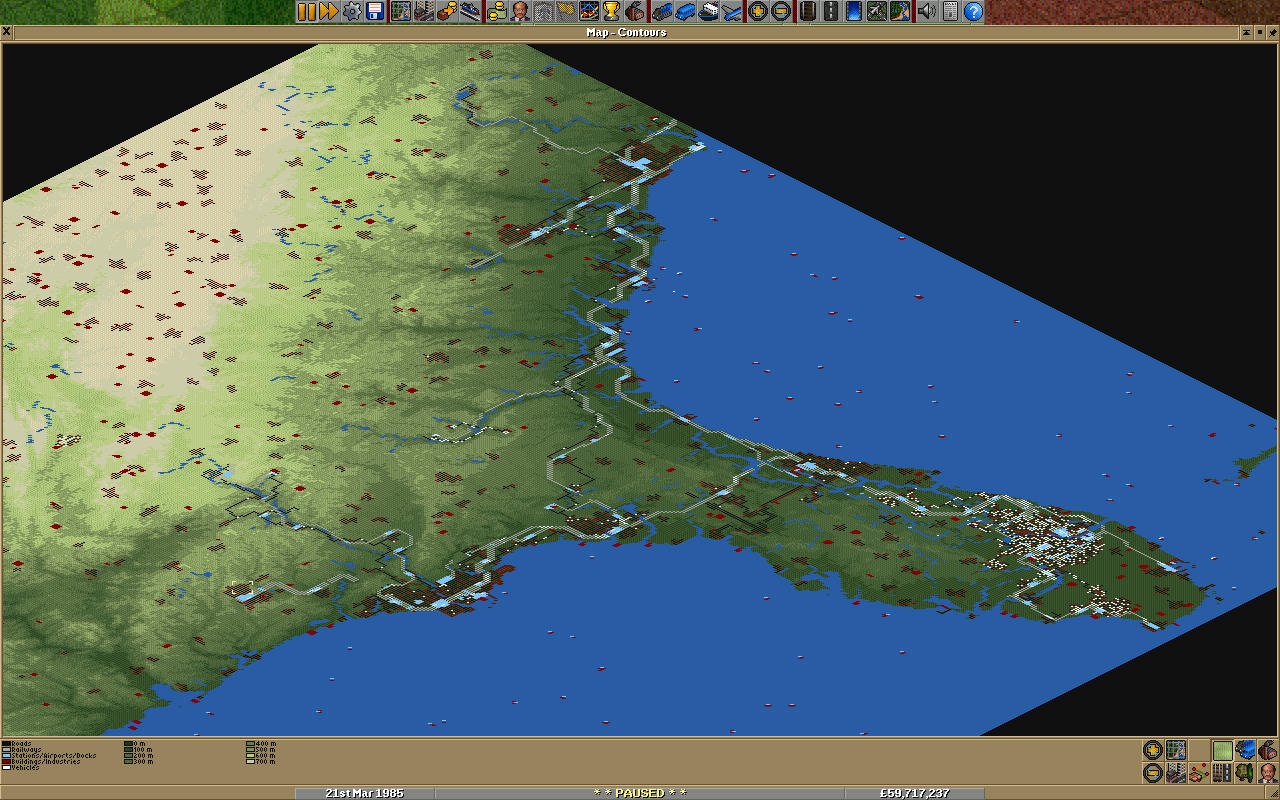Show industries view on the map

click(1268, 750)
